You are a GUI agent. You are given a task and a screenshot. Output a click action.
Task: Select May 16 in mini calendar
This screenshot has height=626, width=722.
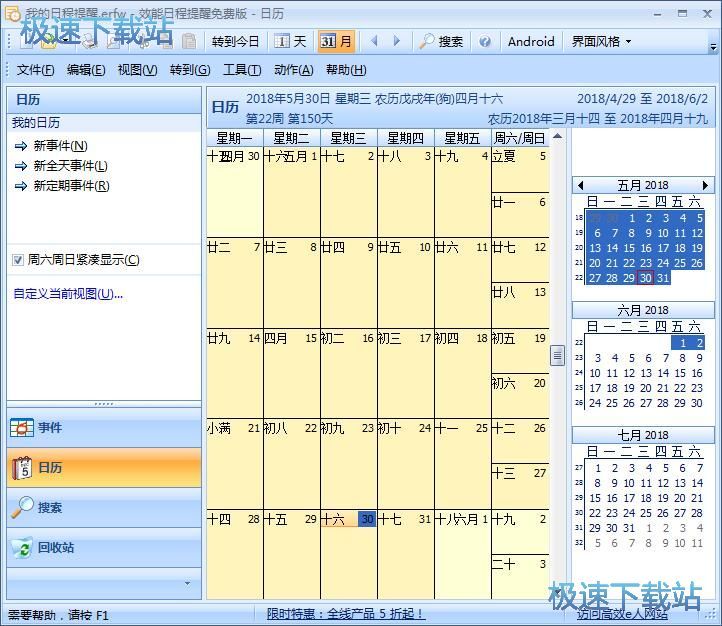click(646, 248)
